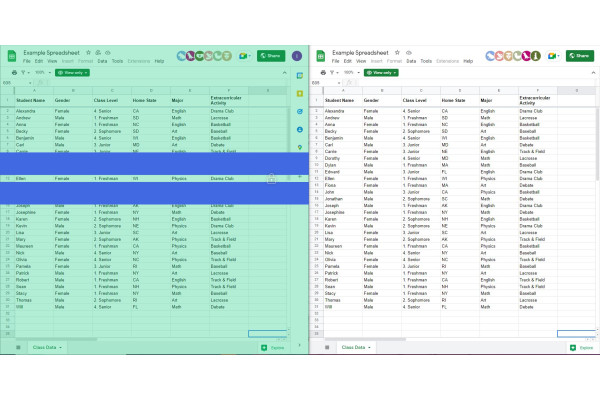This screenshot has height=400, width=600.
Task: Print from the green-tinted window toolbar
Action: pyautogui.click(x=15, y=72)
